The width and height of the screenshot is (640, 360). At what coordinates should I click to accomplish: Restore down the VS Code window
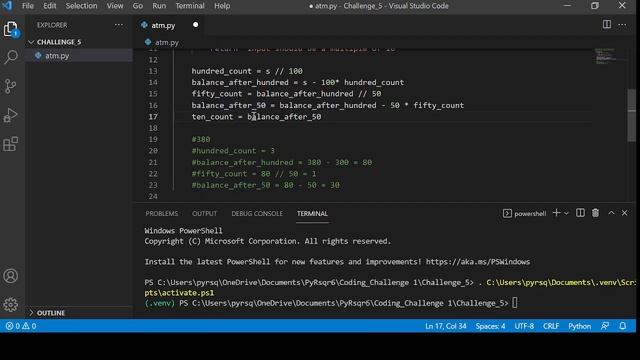pos(595,6)
